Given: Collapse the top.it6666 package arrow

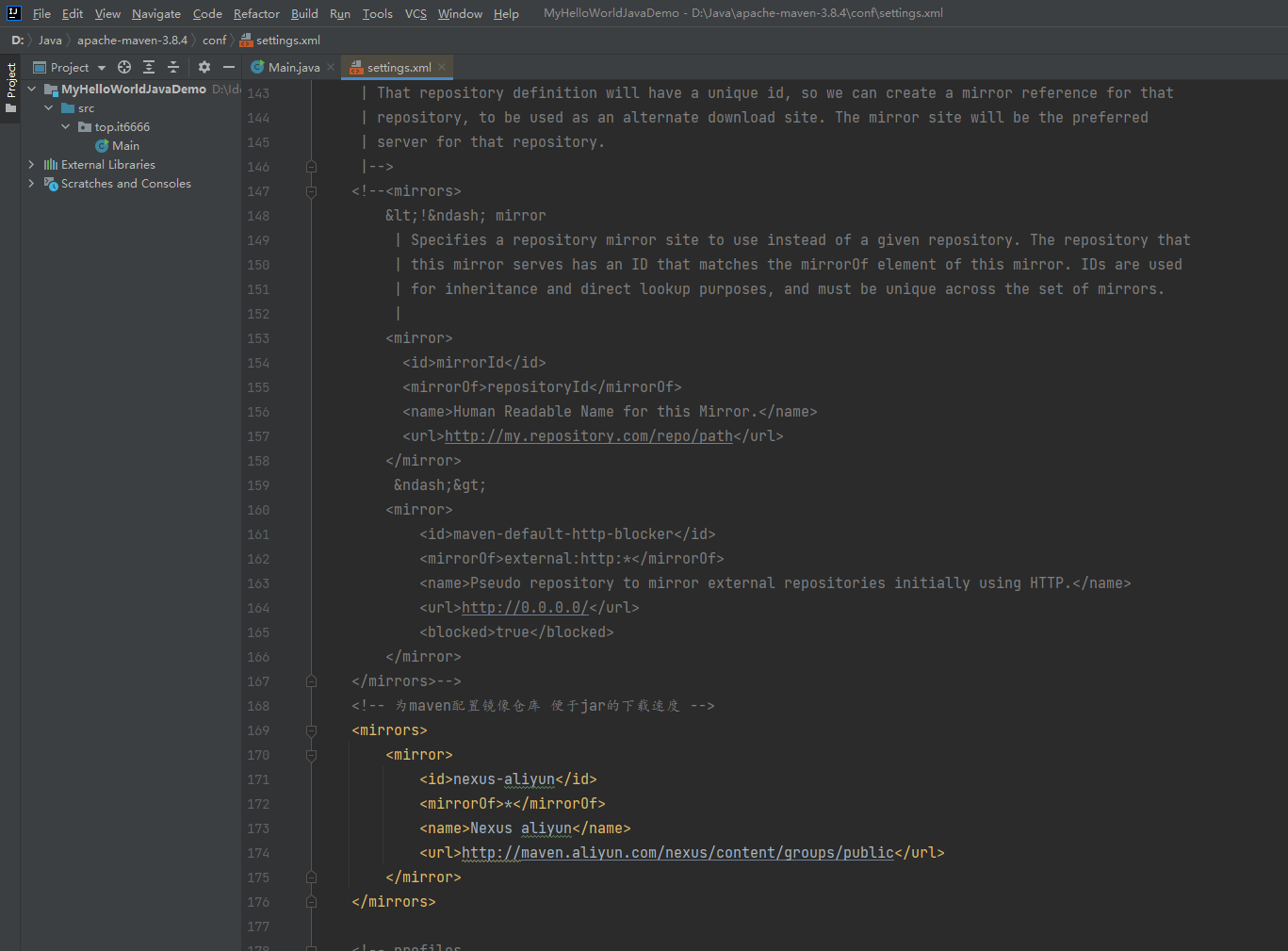Looking at the screenshot, I should click(x=66, y=126).
